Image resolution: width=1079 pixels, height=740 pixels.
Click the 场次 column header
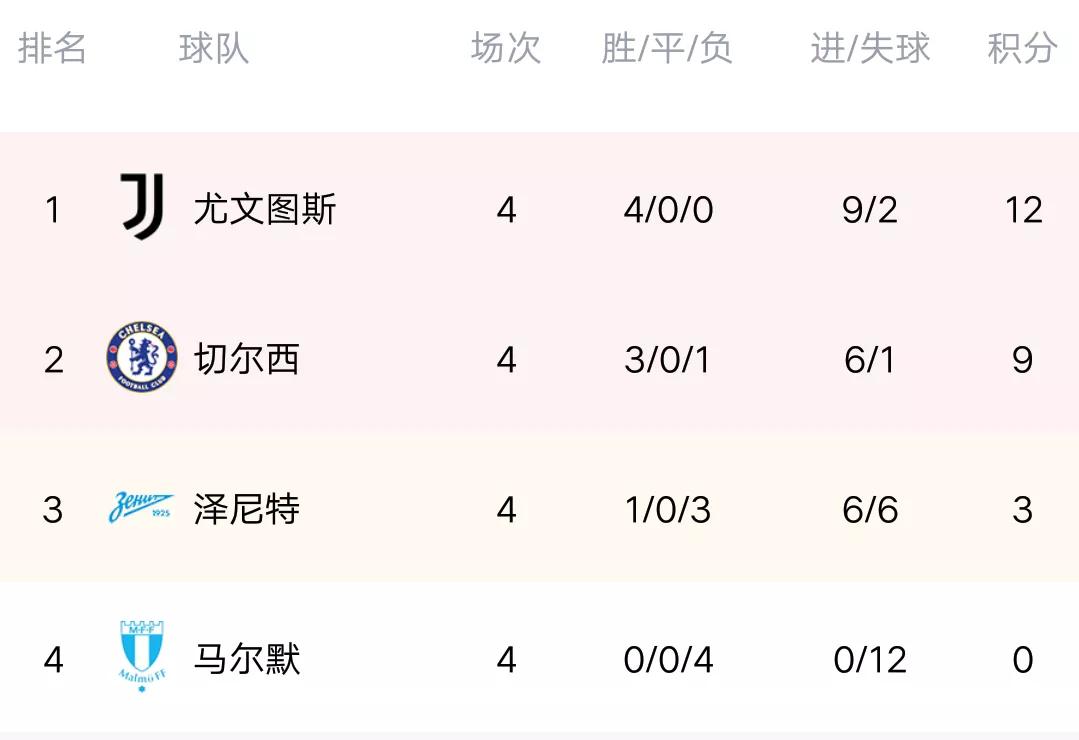tap(506, 48)
